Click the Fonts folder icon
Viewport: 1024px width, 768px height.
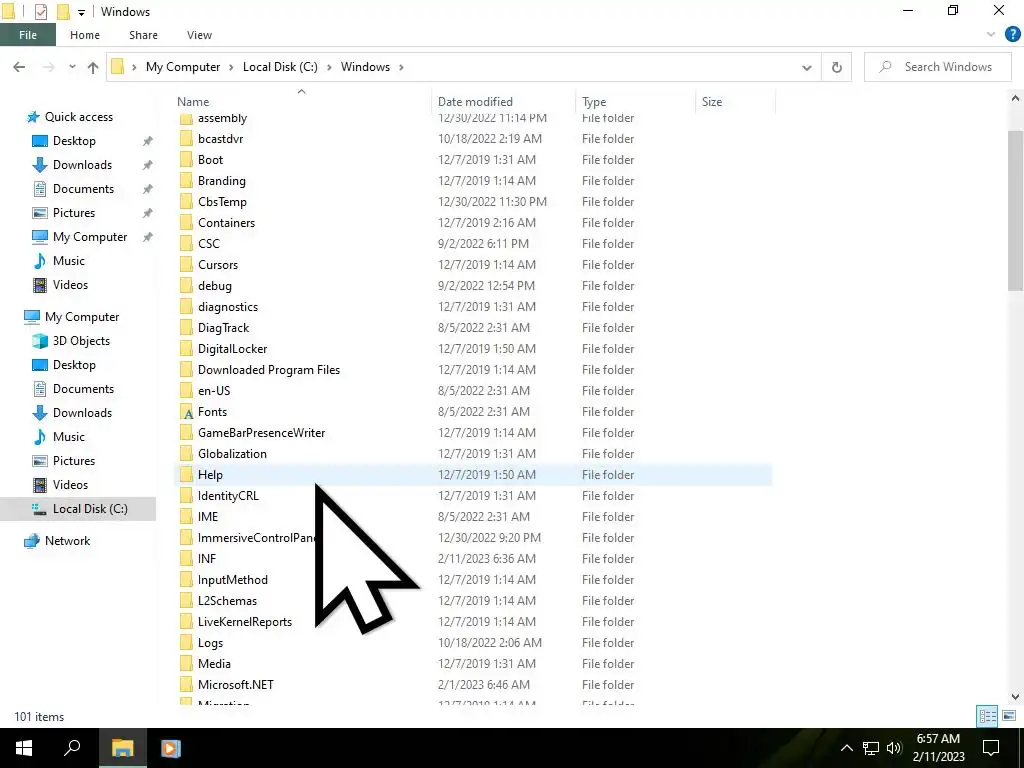tap(186, 412)
